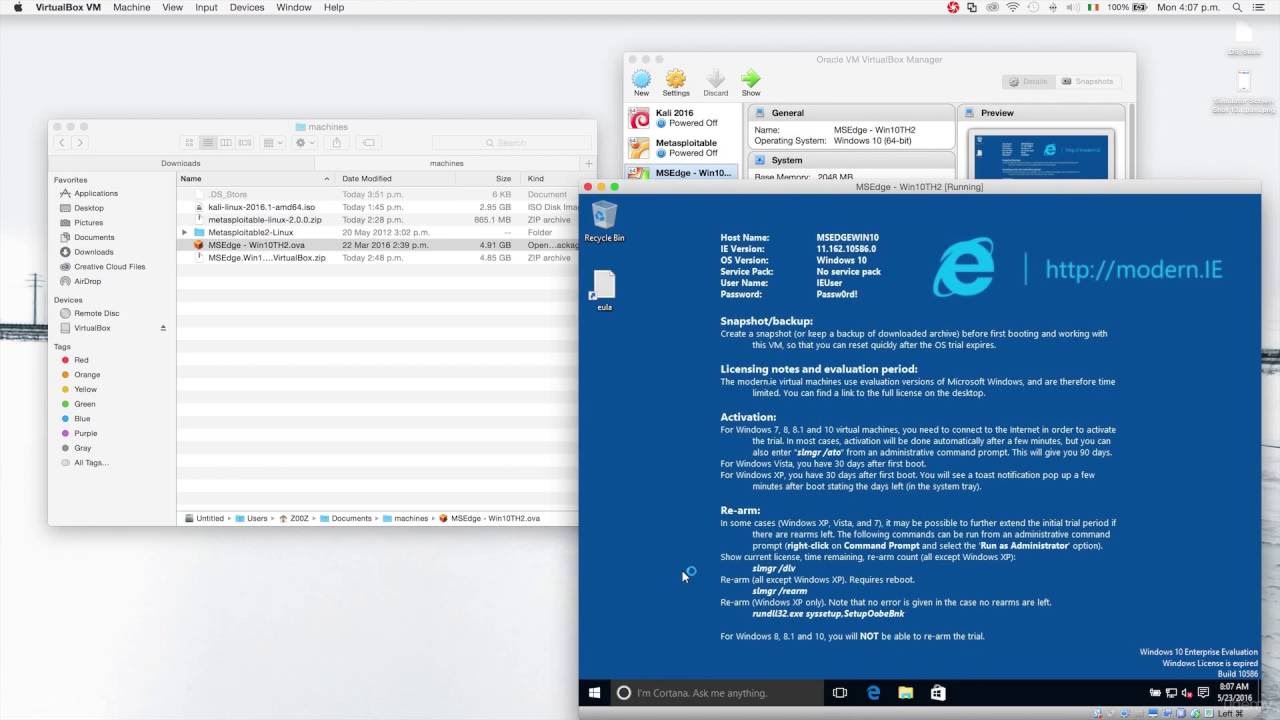The height and width of the screenshot is (720, 1280).
Task: Switch to the Downloads tab in Finder
Action: click(x=181, y=163)
